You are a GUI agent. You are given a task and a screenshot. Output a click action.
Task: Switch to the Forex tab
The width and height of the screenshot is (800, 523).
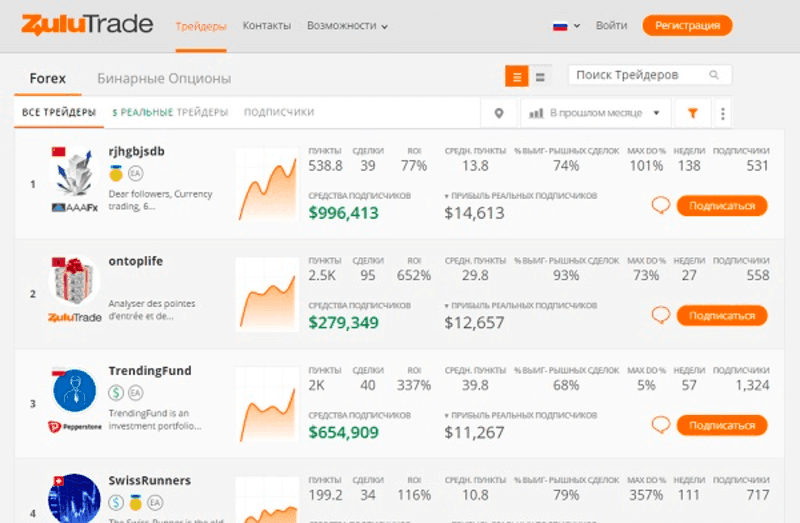pos(47,79)
